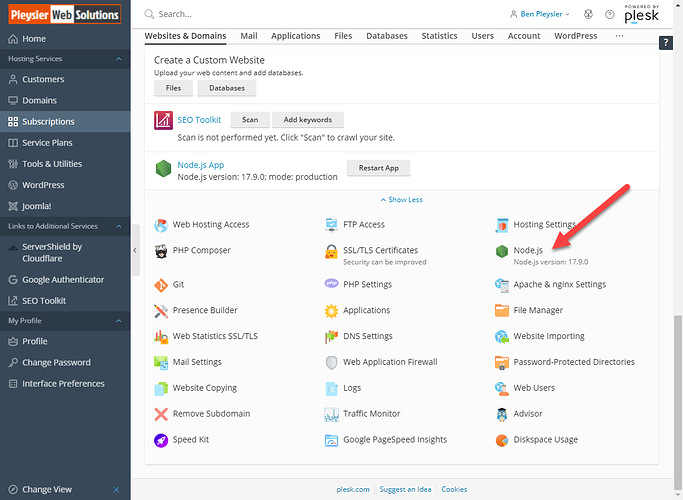Open Interface Preferences in the sidebar
The height and width of the screenshot is (500, 683).
(65, 384)
